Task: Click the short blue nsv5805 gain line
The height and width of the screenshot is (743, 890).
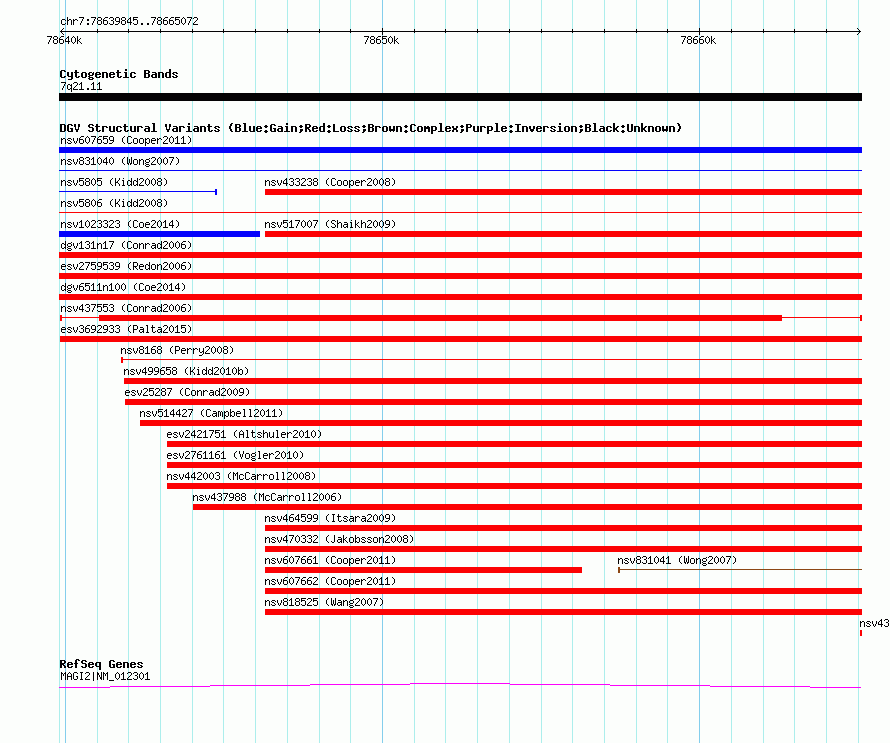Action: pyautogui.click(x=138, y=192)
